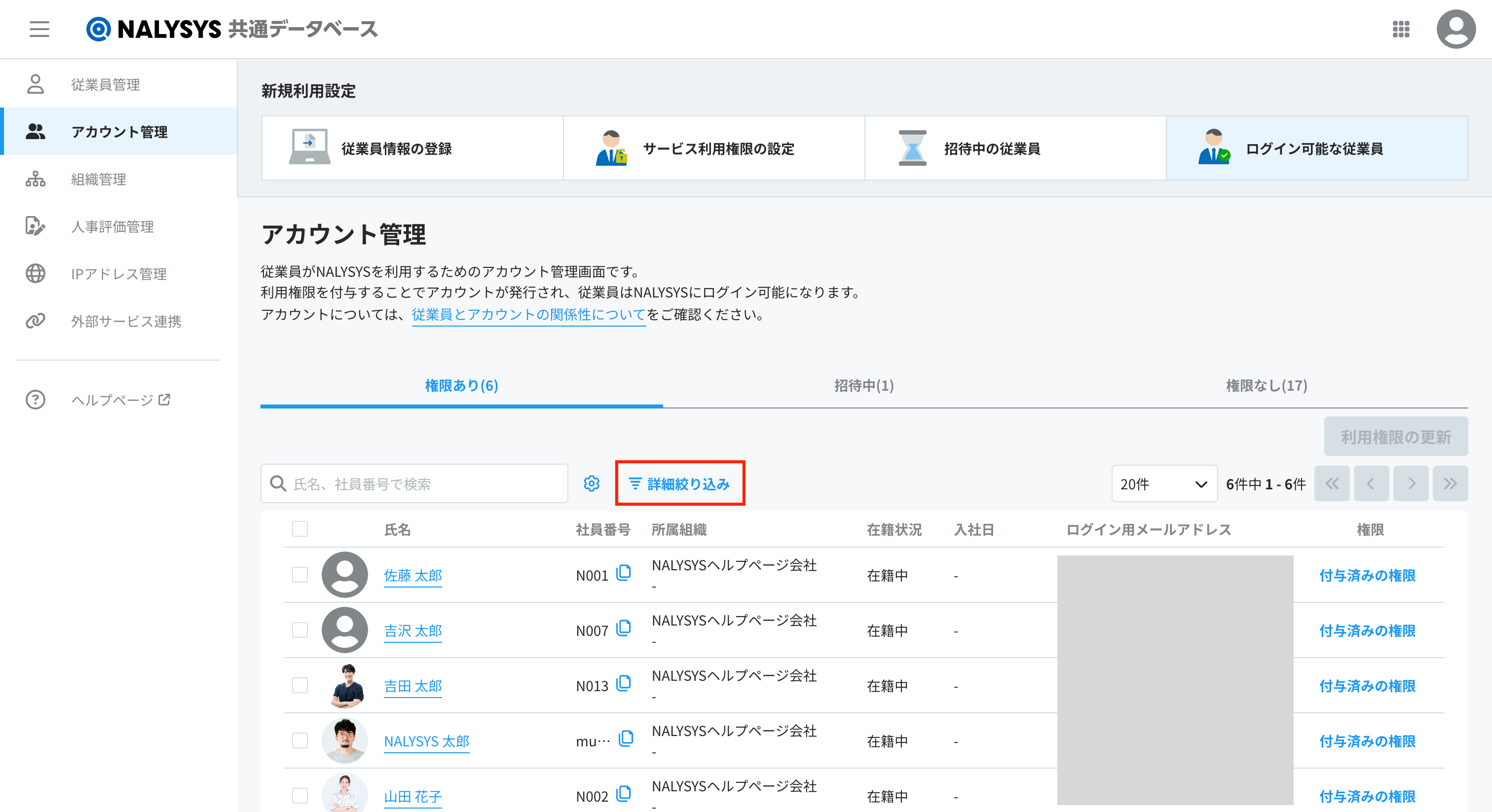
Task: Expand the 詳細絞り込み filter panel
Action: (x=679, y=483)
